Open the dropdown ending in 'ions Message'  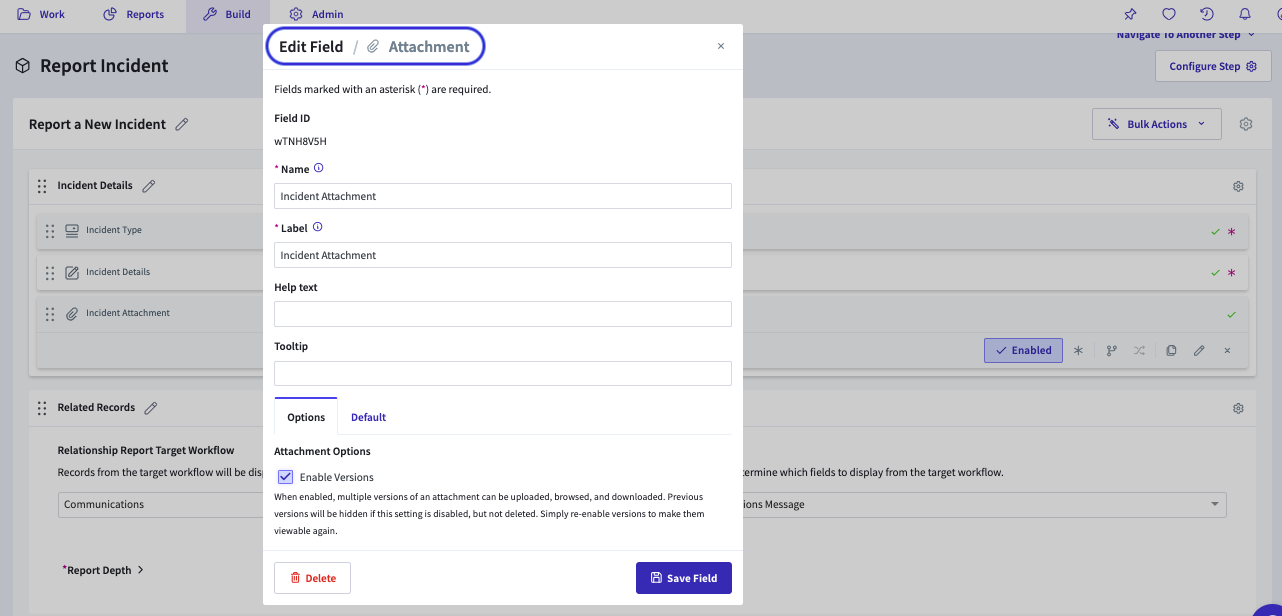pos(984,504)
